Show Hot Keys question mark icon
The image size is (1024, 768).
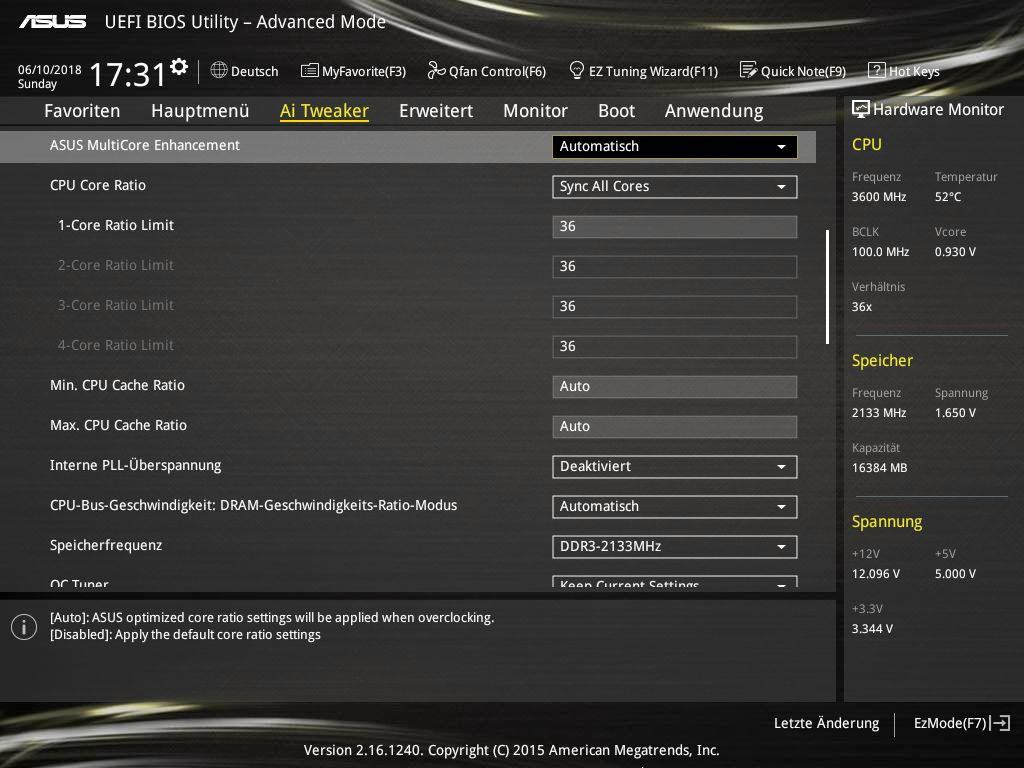(876, 71)
